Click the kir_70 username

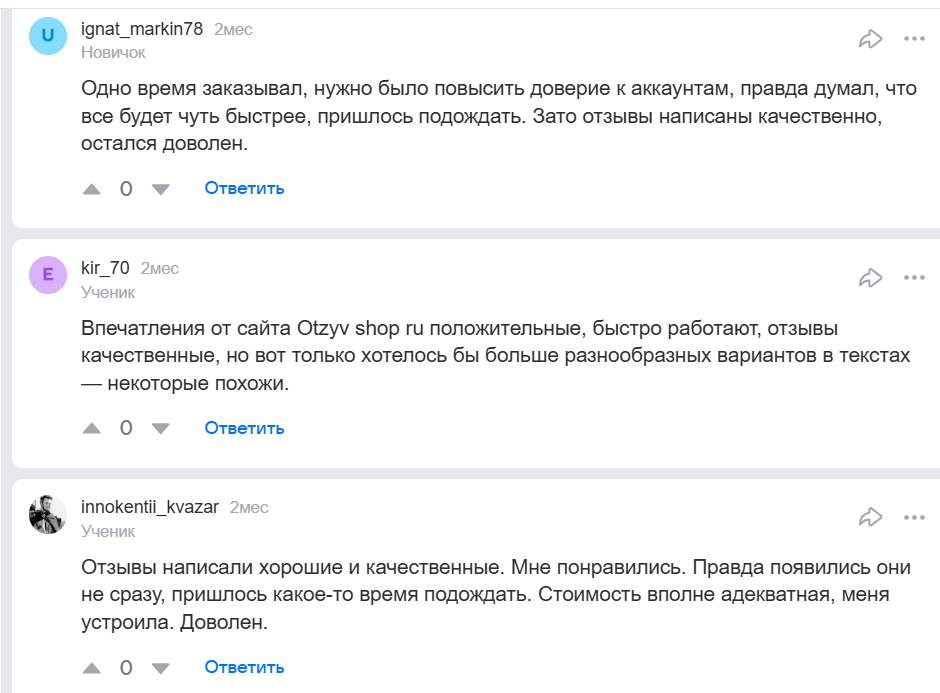(x=105, y=268)
